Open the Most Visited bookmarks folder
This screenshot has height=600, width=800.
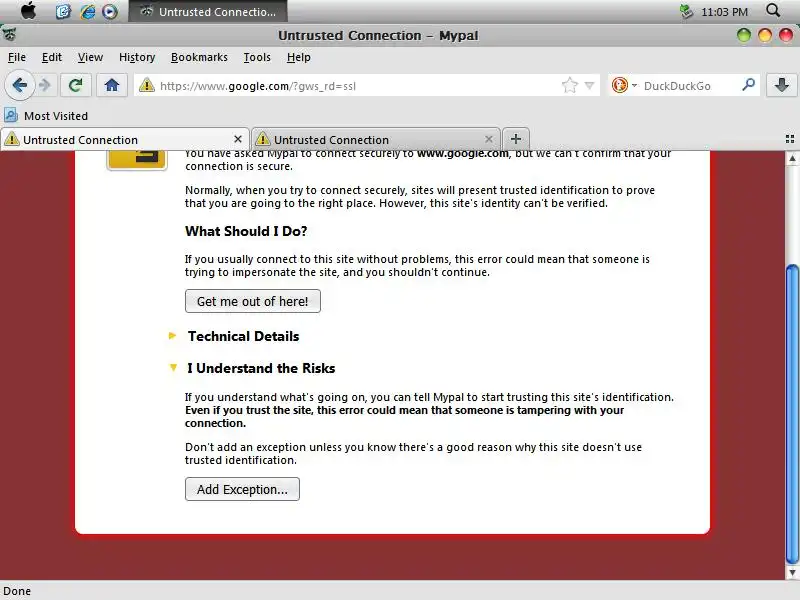(x=46, y=116)
